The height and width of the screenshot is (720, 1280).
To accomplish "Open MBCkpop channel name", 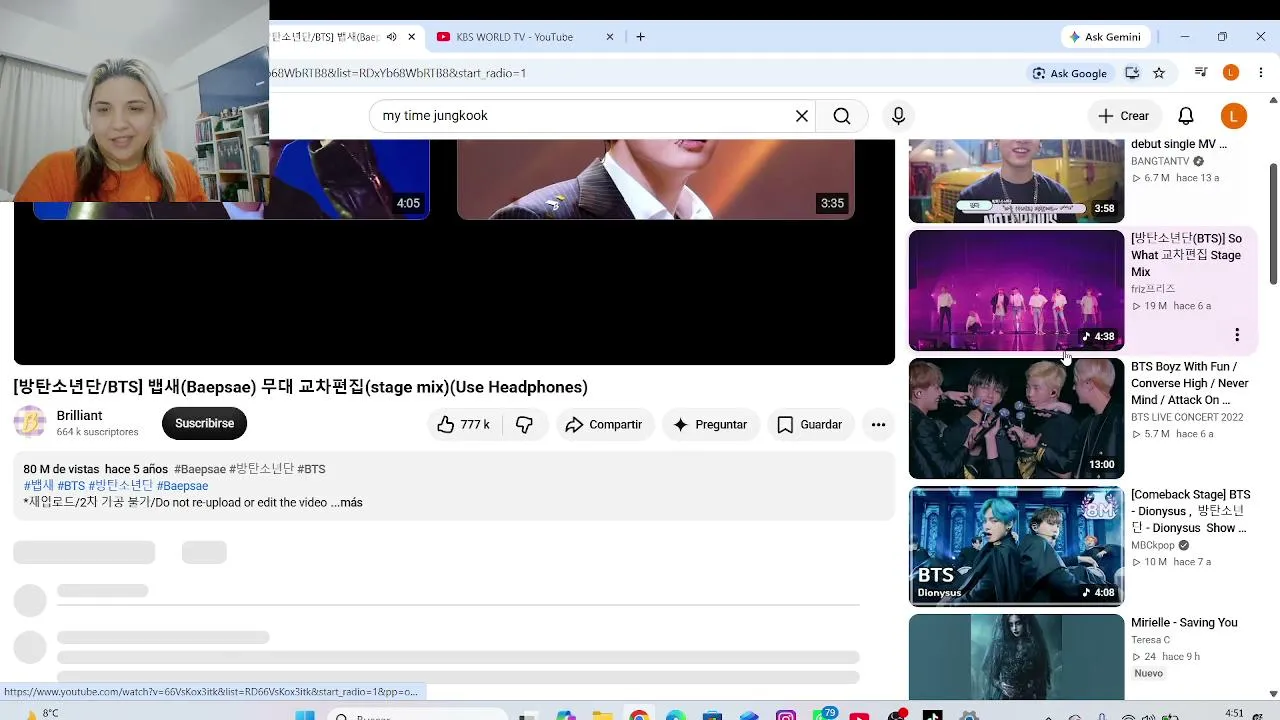I will click(1153, 545).
